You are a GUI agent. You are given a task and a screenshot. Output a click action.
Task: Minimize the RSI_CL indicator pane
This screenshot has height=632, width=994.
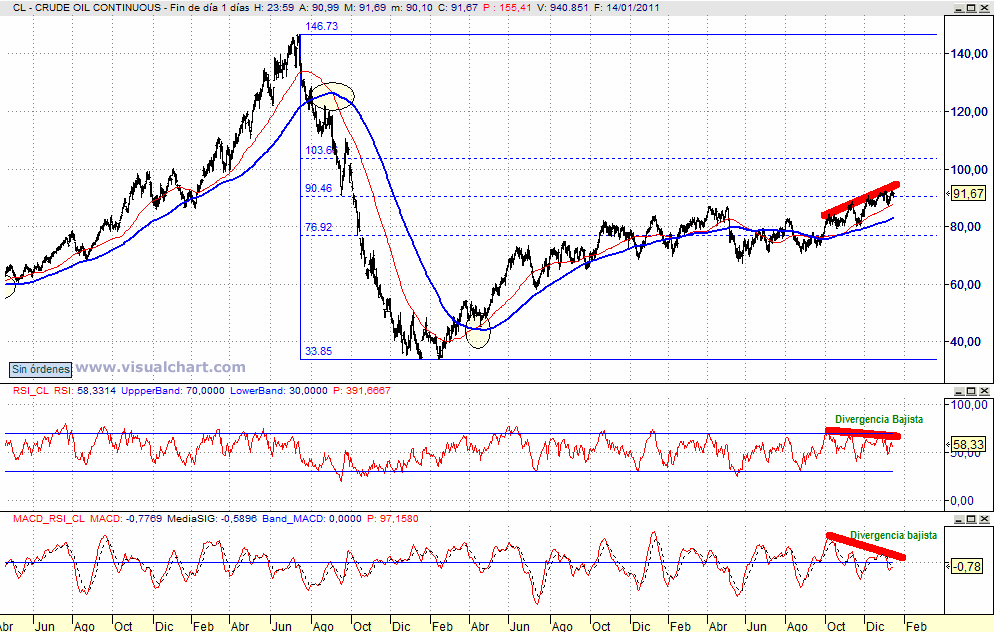coord(960,391)
